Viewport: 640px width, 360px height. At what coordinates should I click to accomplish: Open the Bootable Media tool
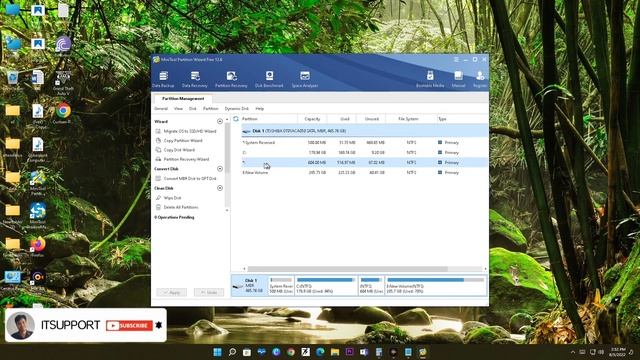tap(430, 79)
